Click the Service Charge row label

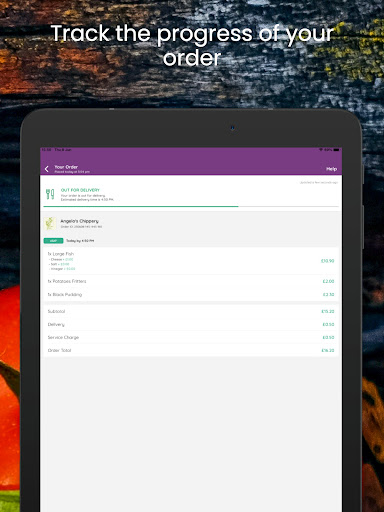(x=63, y=337)
